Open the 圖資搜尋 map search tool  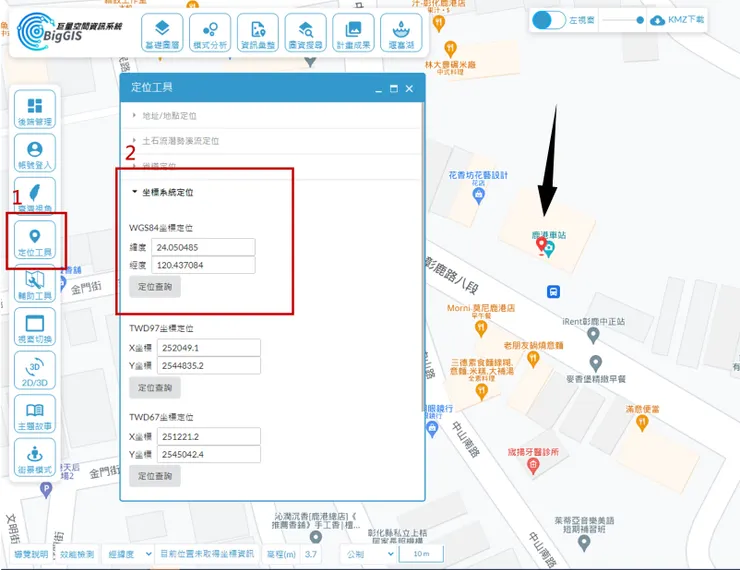point(305,33)
